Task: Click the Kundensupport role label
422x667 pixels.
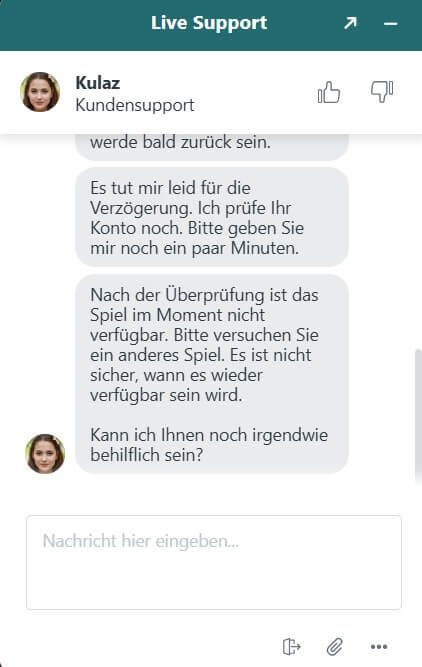Action: (x=135, y=105)
